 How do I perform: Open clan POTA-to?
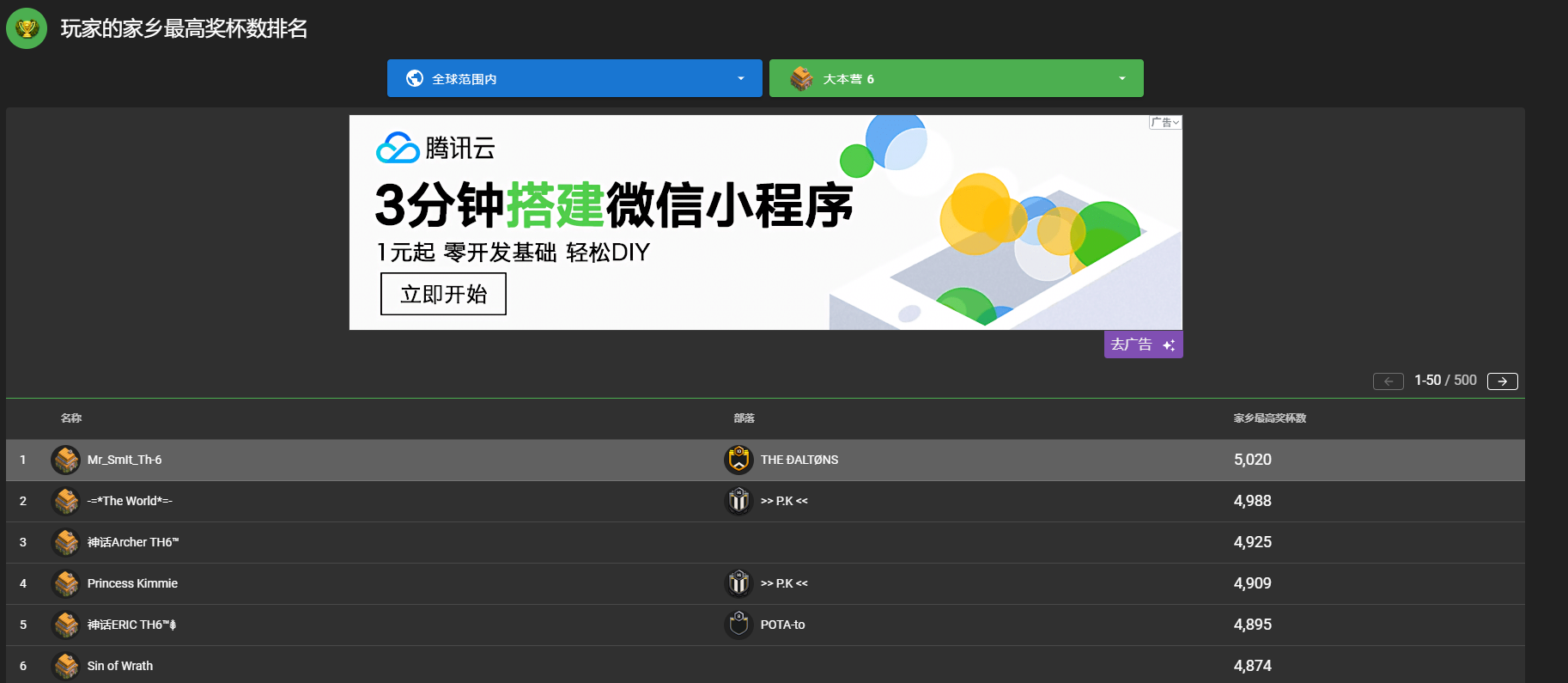pyautogui.click(x=782, y=625)
